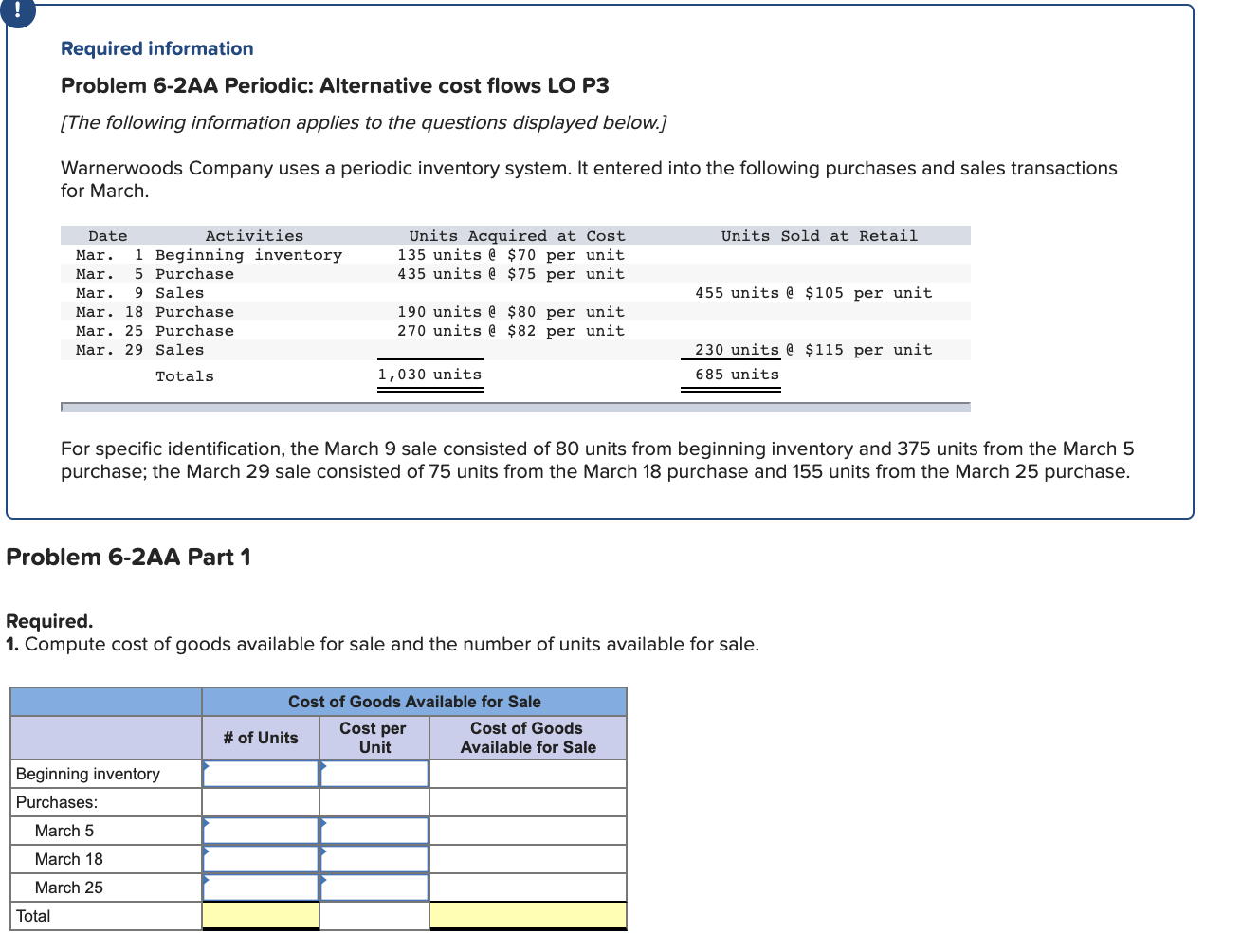Select the yellow Total units cell
Viewport: 1259px width, 952px height.
pos(261,916)
